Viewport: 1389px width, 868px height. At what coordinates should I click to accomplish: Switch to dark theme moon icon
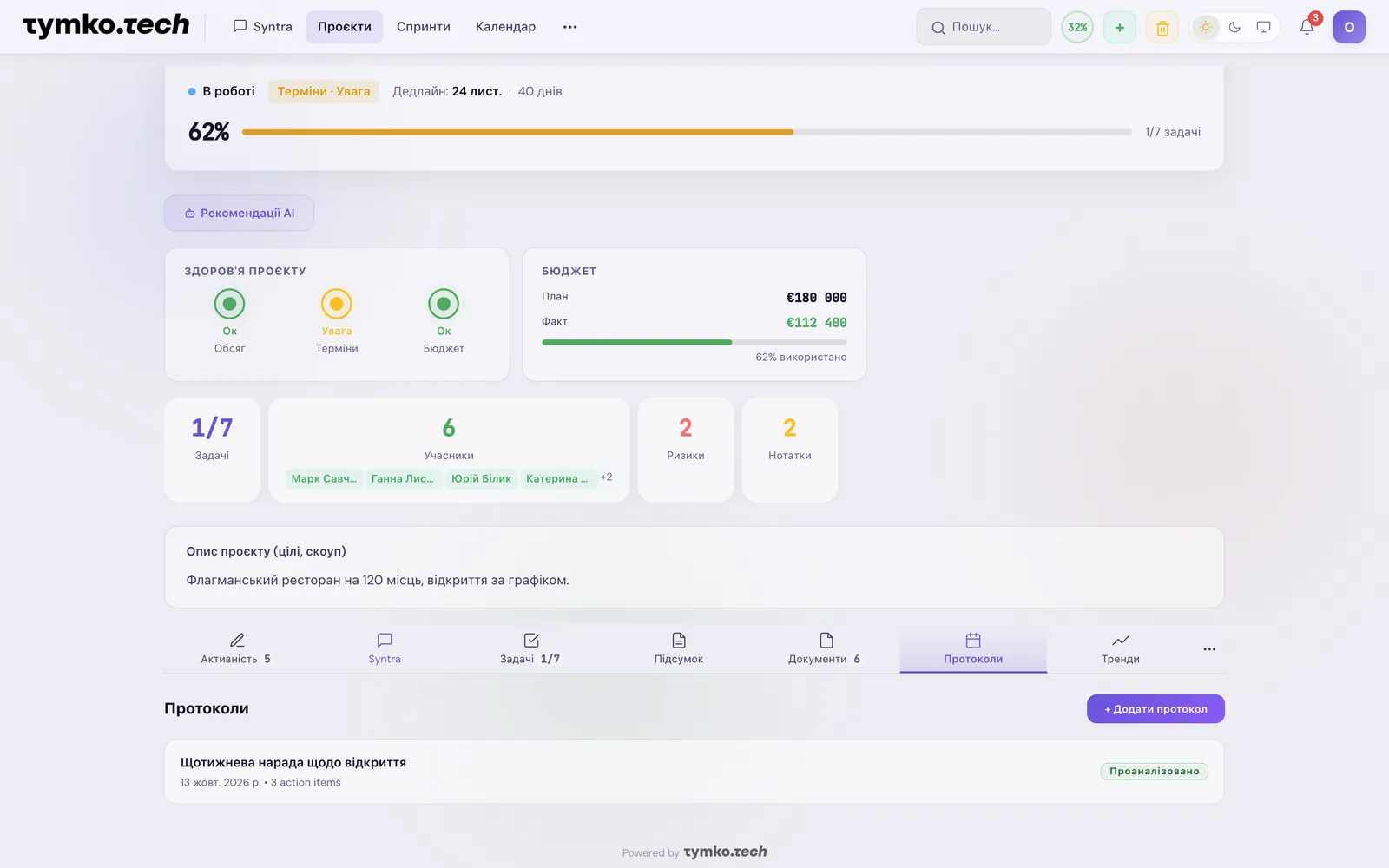point(1234,27)
